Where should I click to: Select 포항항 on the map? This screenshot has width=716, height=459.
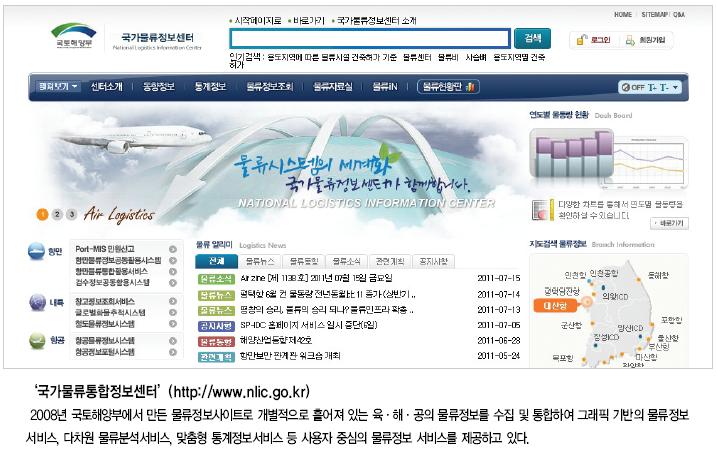click(671, 320)
